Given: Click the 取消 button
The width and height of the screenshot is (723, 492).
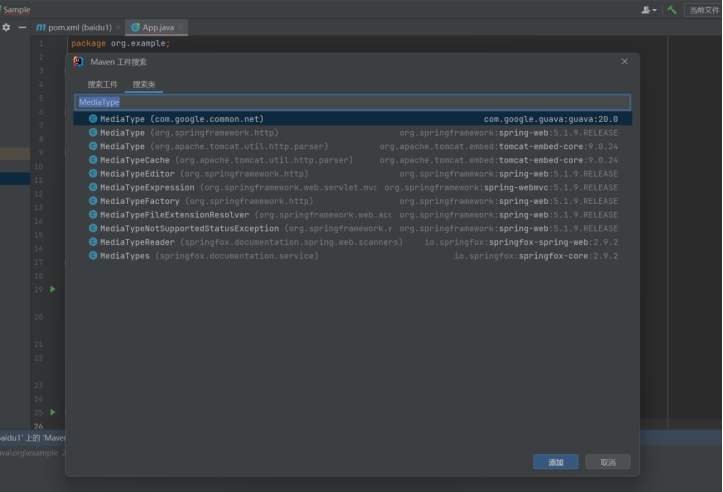Looking at the screenshot, I should coord(608,462).
